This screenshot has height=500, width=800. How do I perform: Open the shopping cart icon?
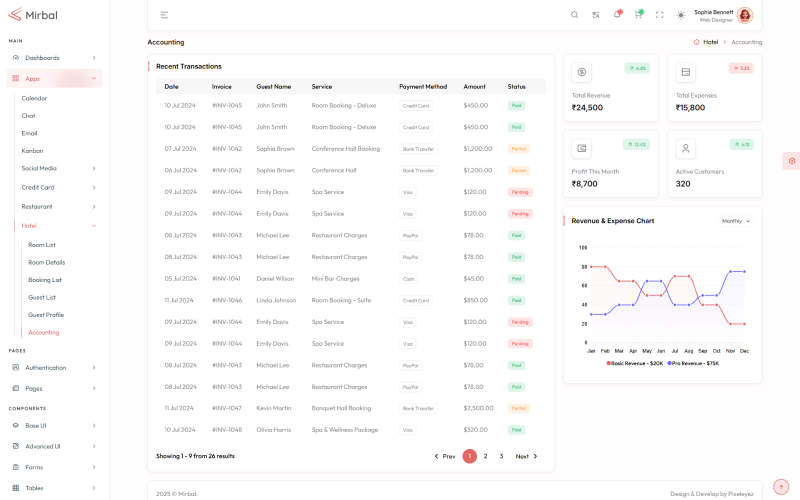coord(638,15)
